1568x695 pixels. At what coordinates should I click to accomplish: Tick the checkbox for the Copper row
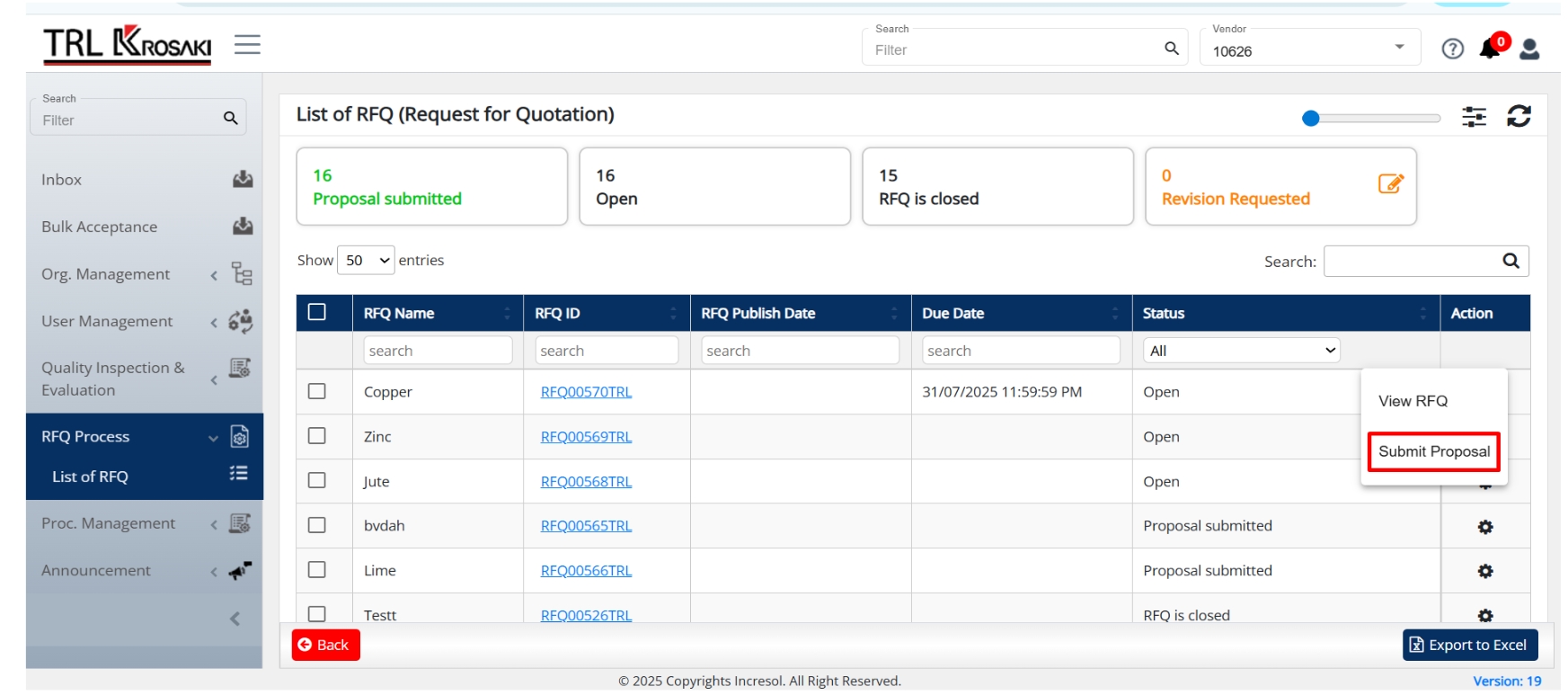point(316,391)
